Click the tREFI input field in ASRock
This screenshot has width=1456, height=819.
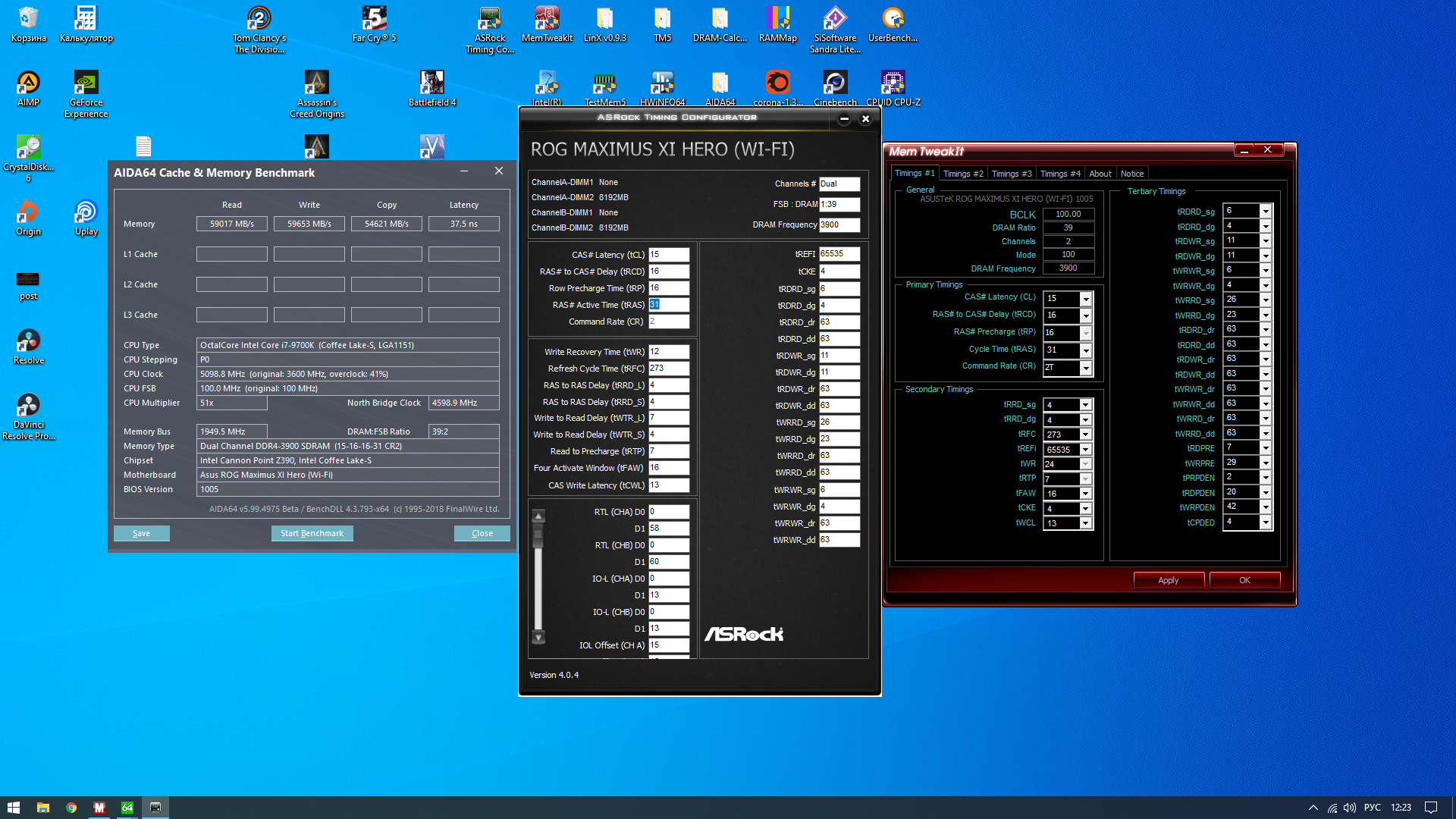pyautogui.click(x=839, y=254)
